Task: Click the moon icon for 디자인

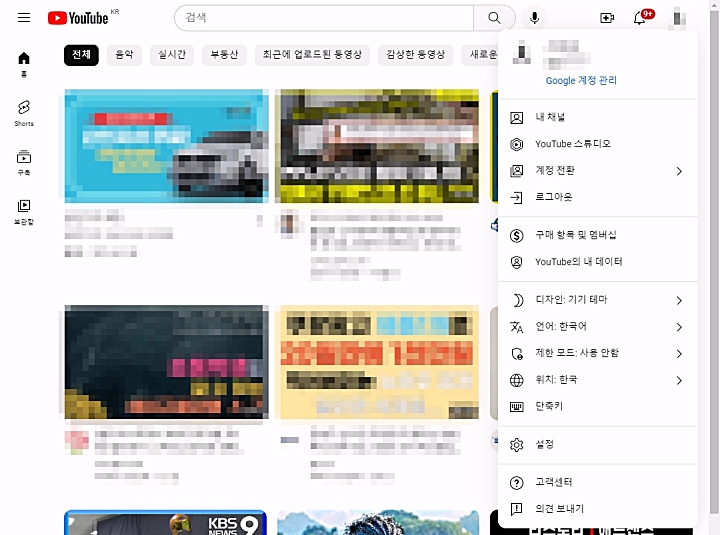Action: click(x=517, y=300)
